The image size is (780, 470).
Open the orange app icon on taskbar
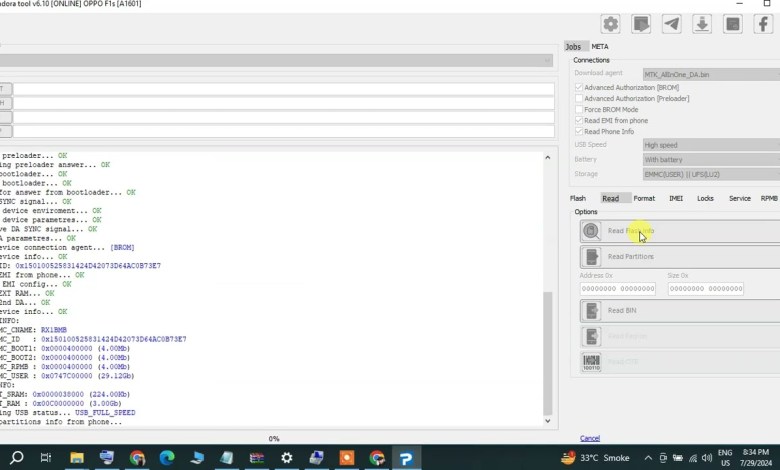347,458
